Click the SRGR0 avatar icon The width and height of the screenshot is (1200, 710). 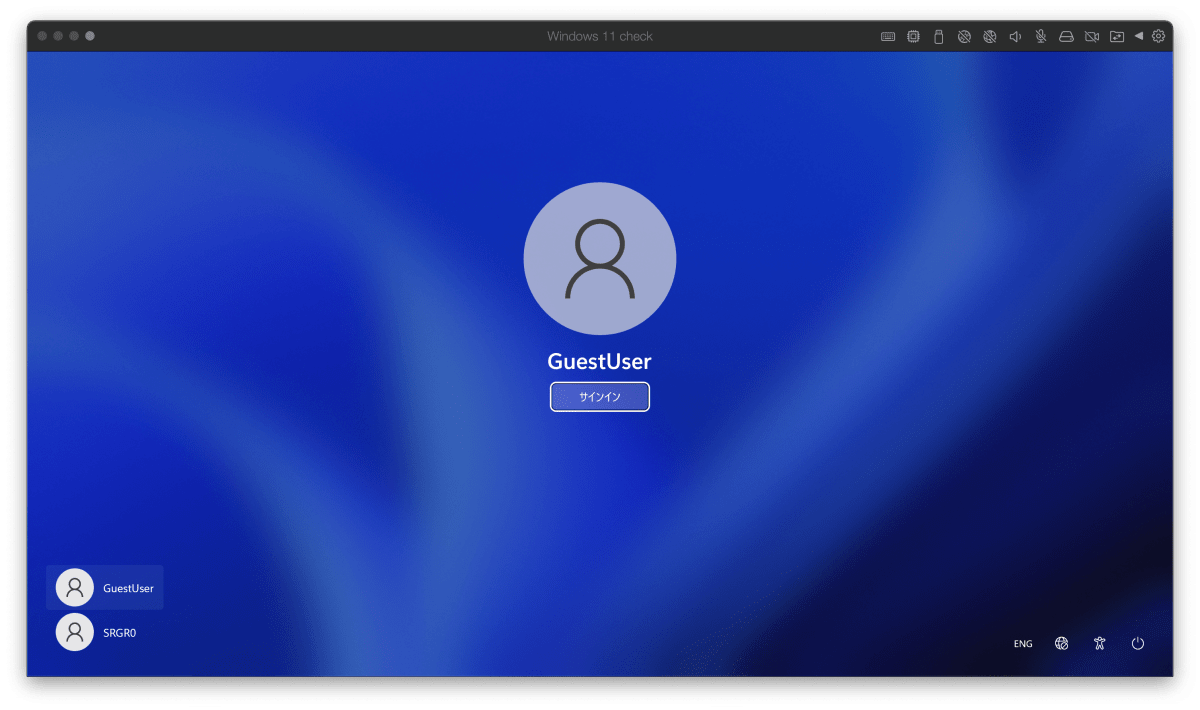74,632
